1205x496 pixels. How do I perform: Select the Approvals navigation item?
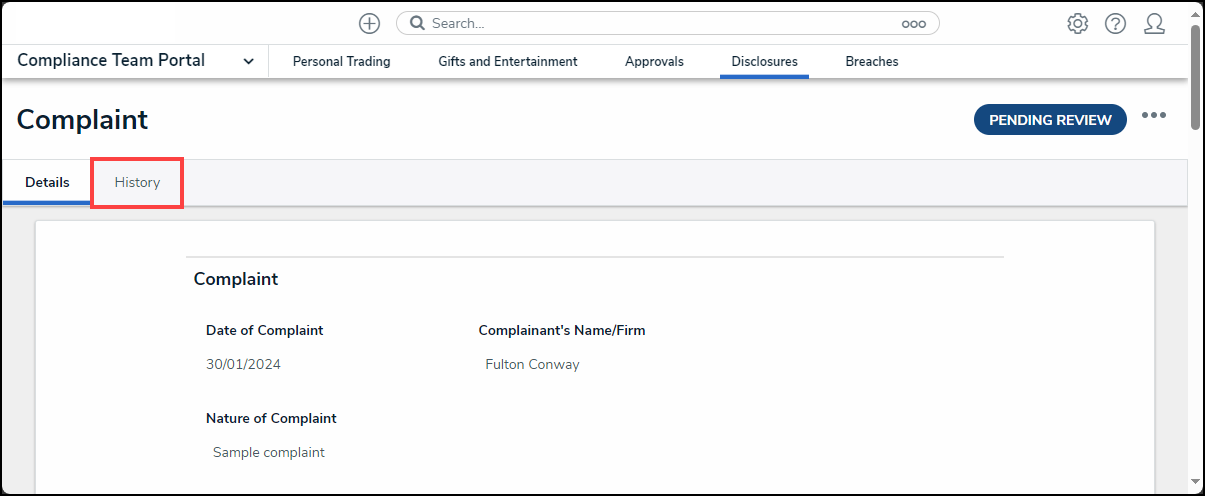[x=654, y=62]
